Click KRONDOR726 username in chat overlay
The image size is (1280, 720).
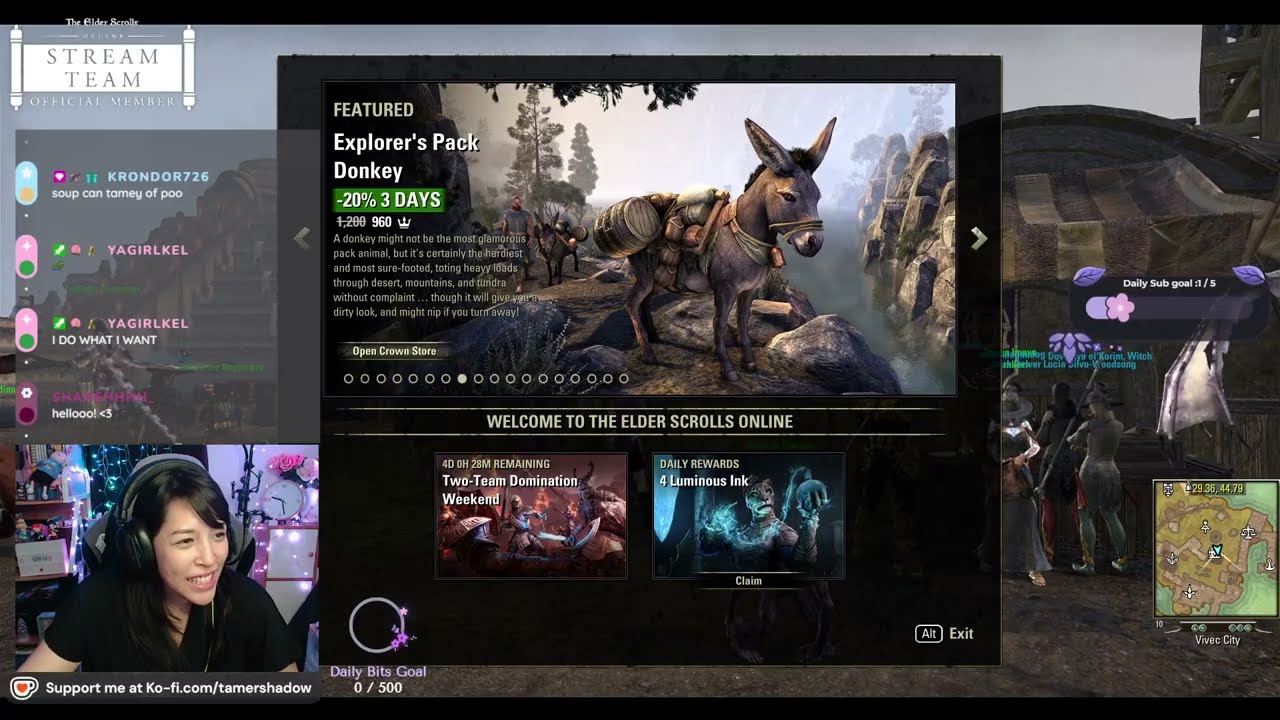coord(158,177)
